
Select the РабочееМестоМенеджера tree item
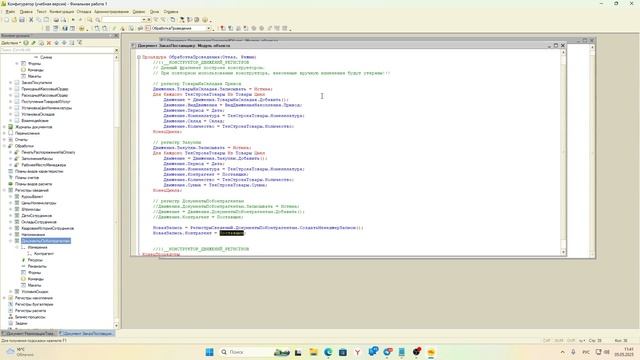pyautogui.click(x=44, y=165)
